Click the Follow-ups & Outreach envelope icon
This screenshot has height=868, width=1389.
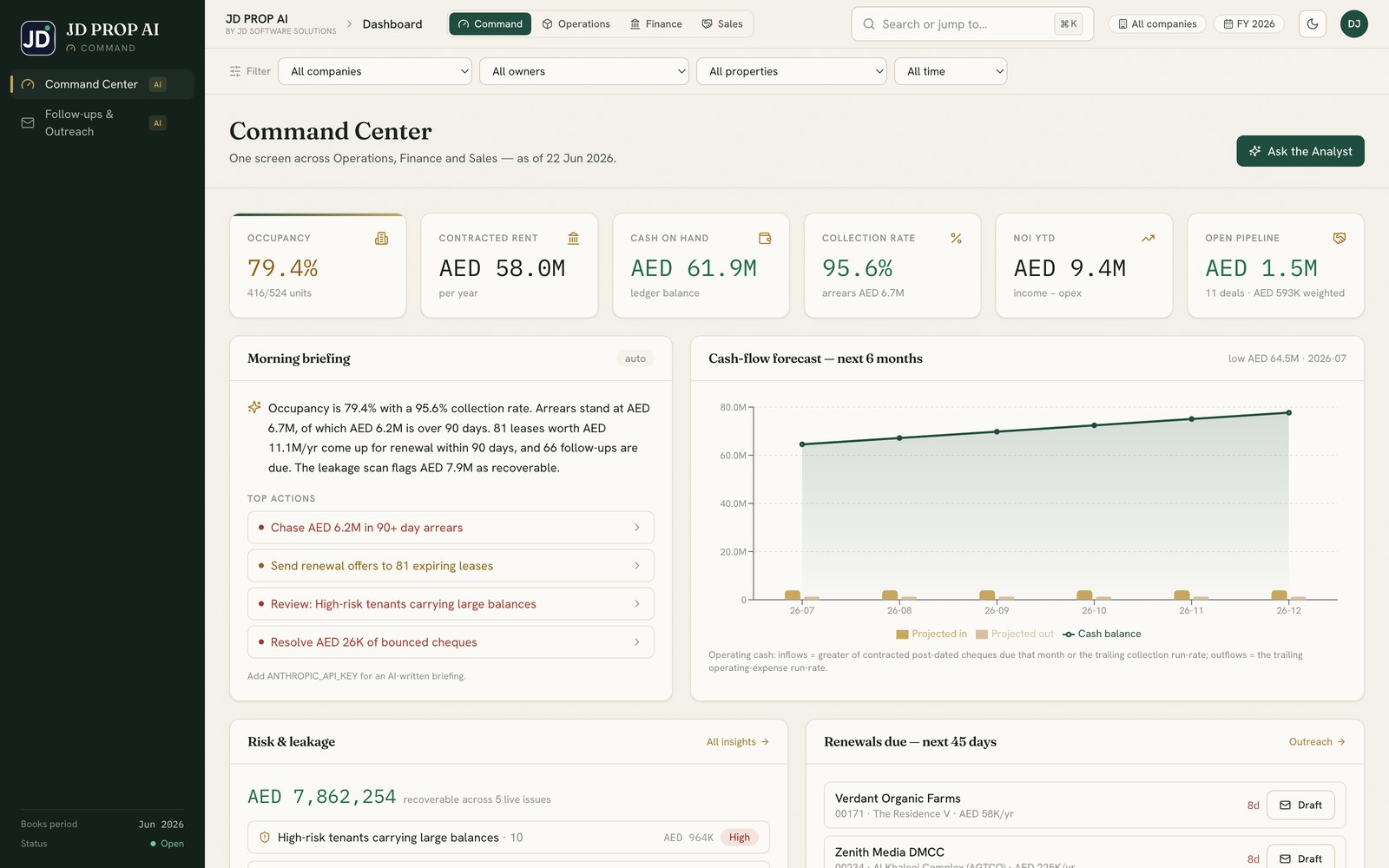pos(28,122)
